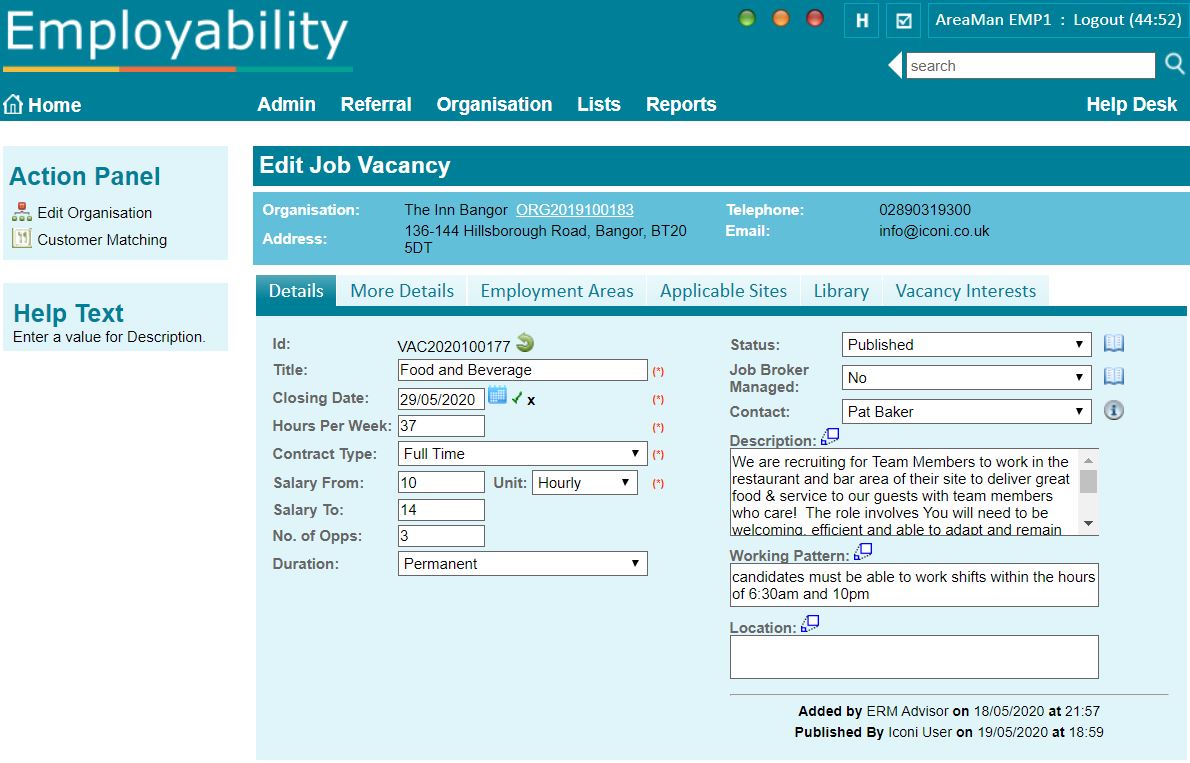Open the calendar date picker for Closing Date

(496, 397)
